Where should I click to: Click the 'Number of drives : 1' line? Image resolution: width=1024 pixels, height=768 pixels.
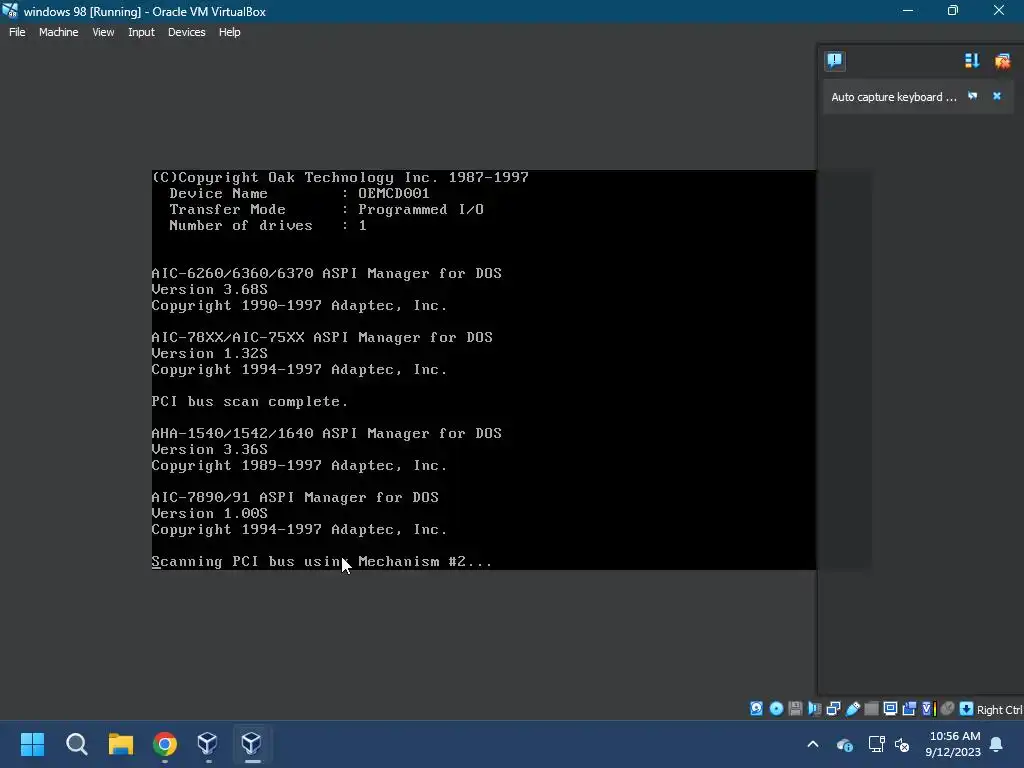[268, 225]
